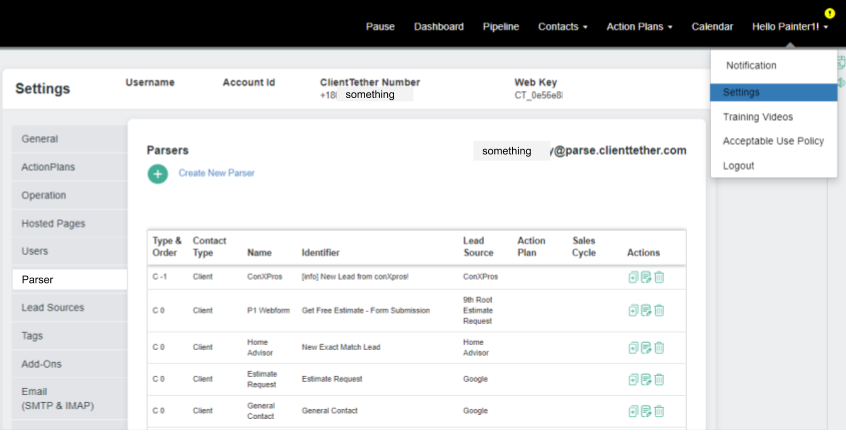
Task: Click lead source '9th Root Estimate Request'
Action: tap(478, 311)
